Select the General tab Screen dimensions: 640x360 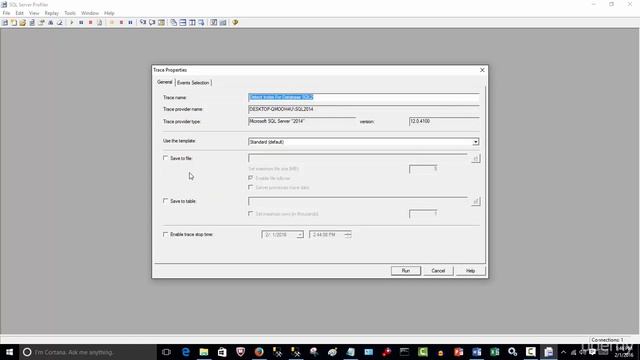[x=165, y=82]
